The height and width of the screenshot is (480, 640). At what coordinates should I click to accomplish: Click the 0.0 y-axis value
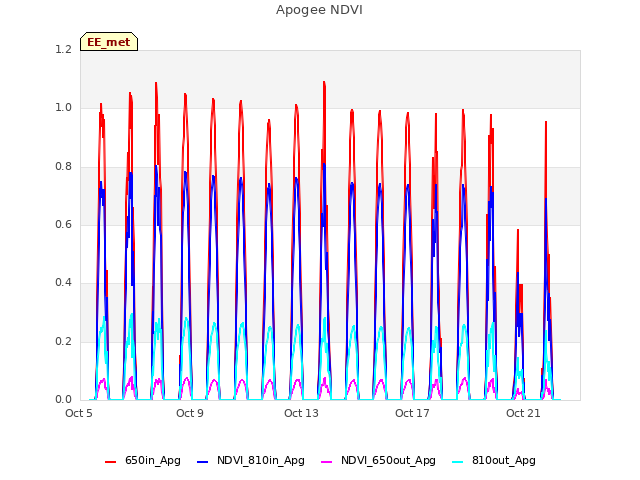tap(63, 400)
